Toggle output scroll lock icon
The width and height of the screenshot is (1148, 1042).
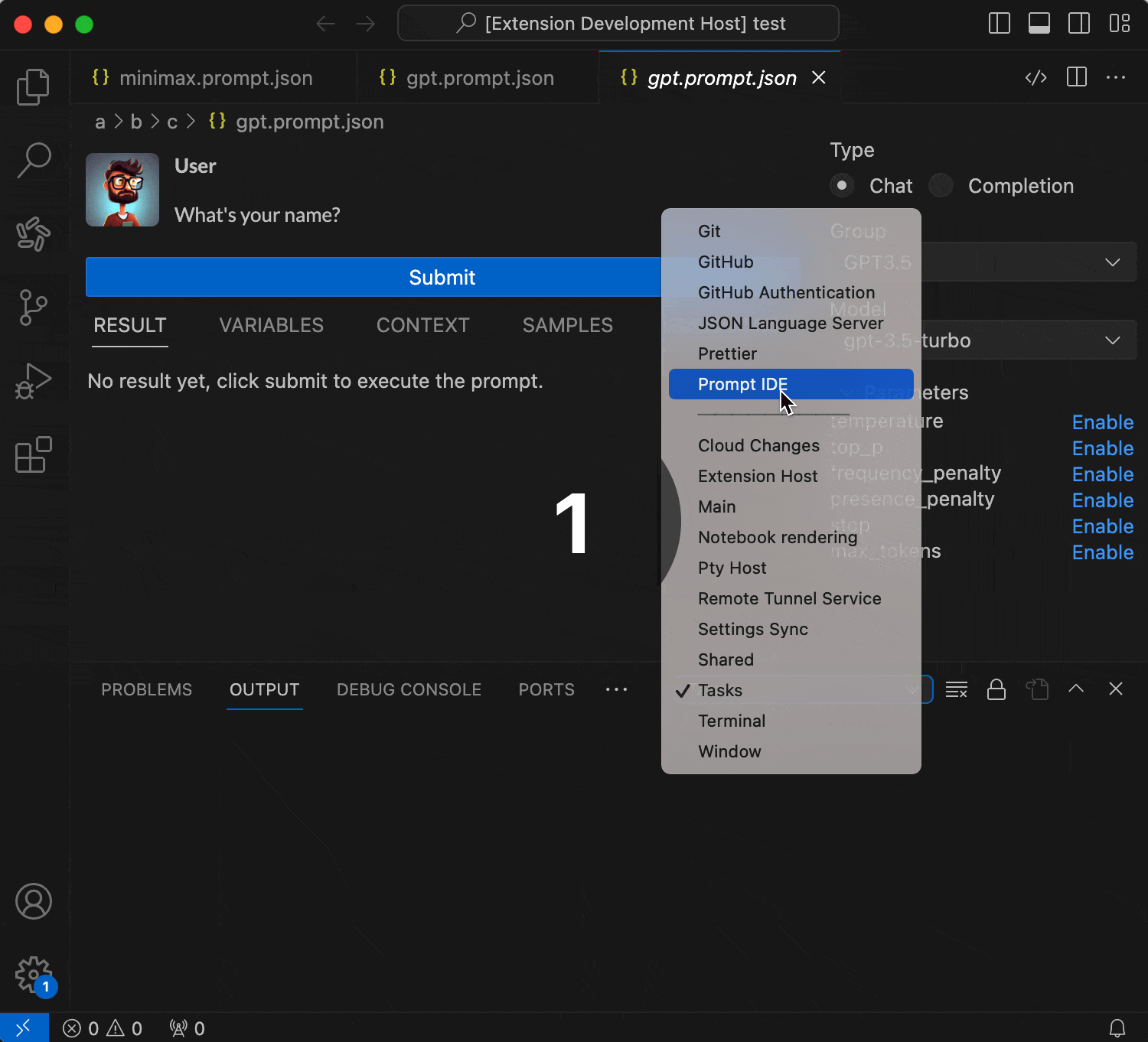(x=996, y=689)
